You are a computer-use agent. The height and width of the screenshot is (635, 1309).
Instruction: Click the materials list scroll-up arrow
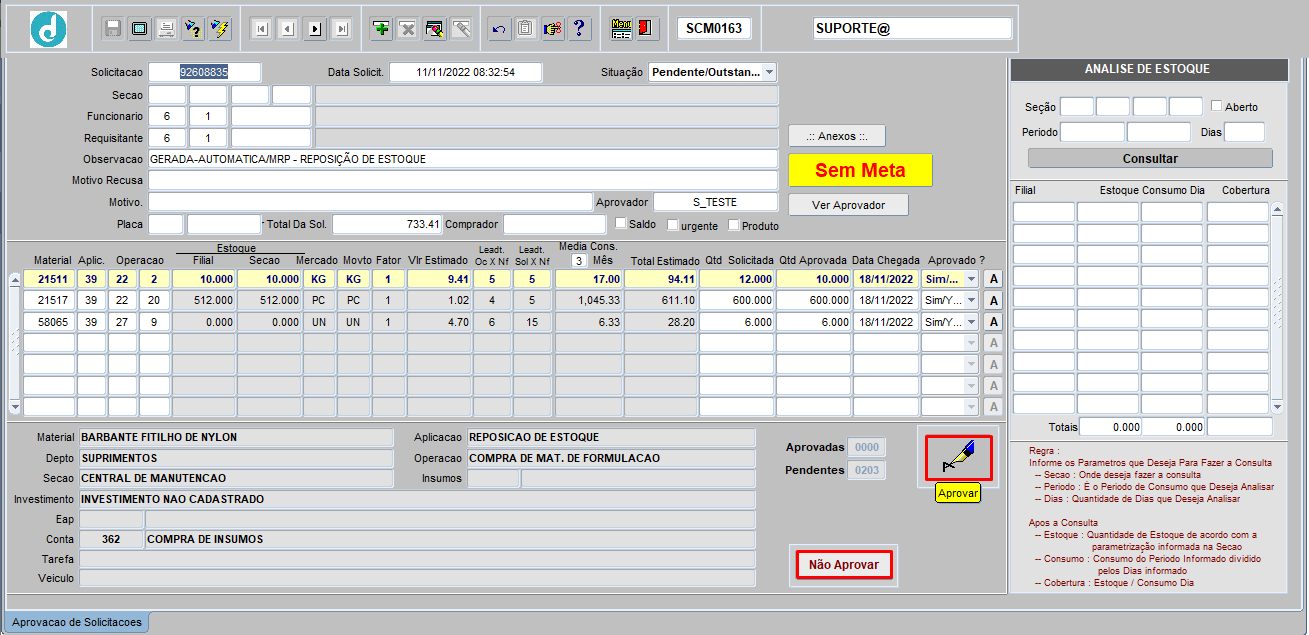14,279
